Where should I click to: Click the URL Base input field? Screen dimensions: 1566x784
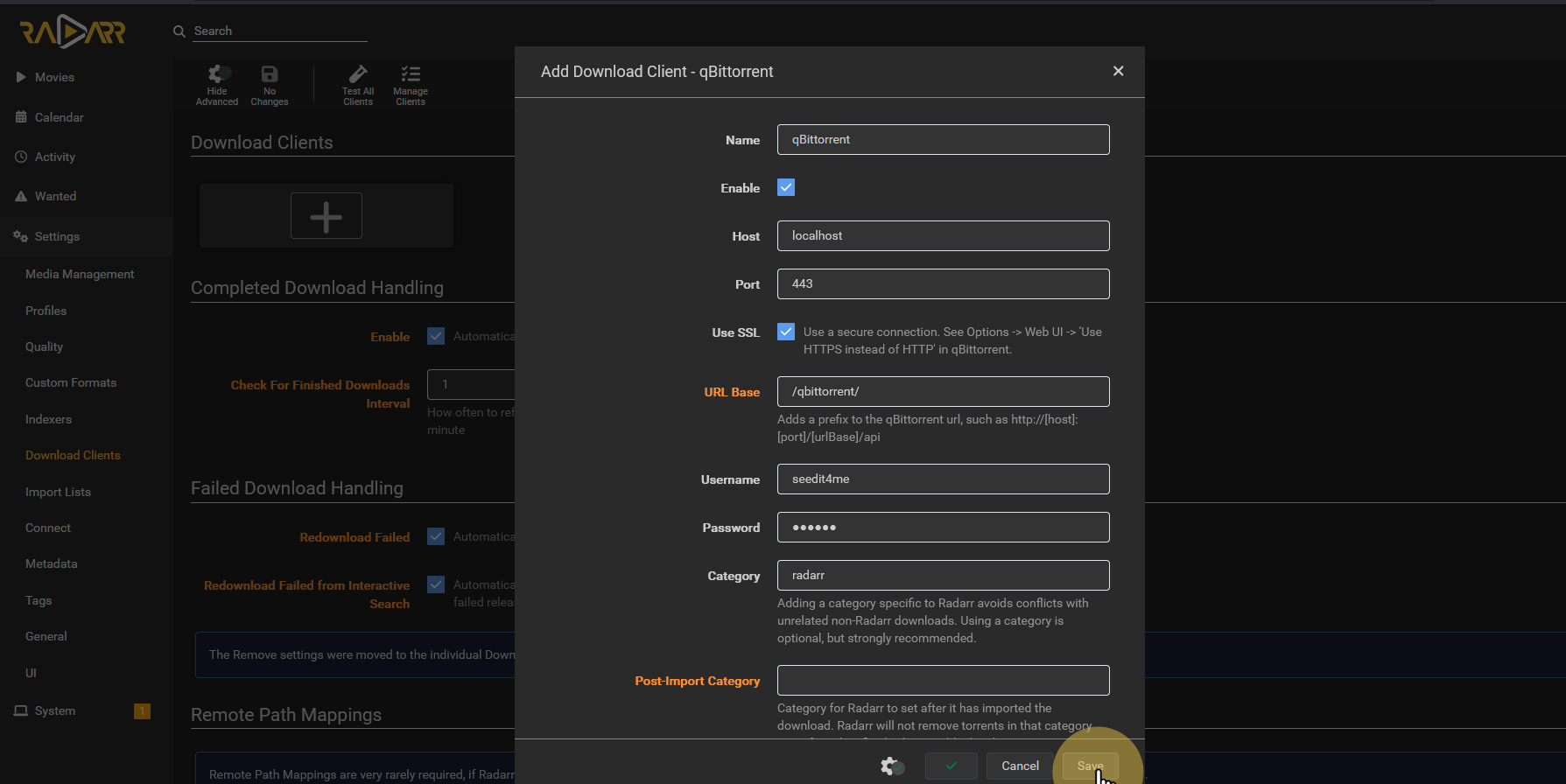(943, 391)
